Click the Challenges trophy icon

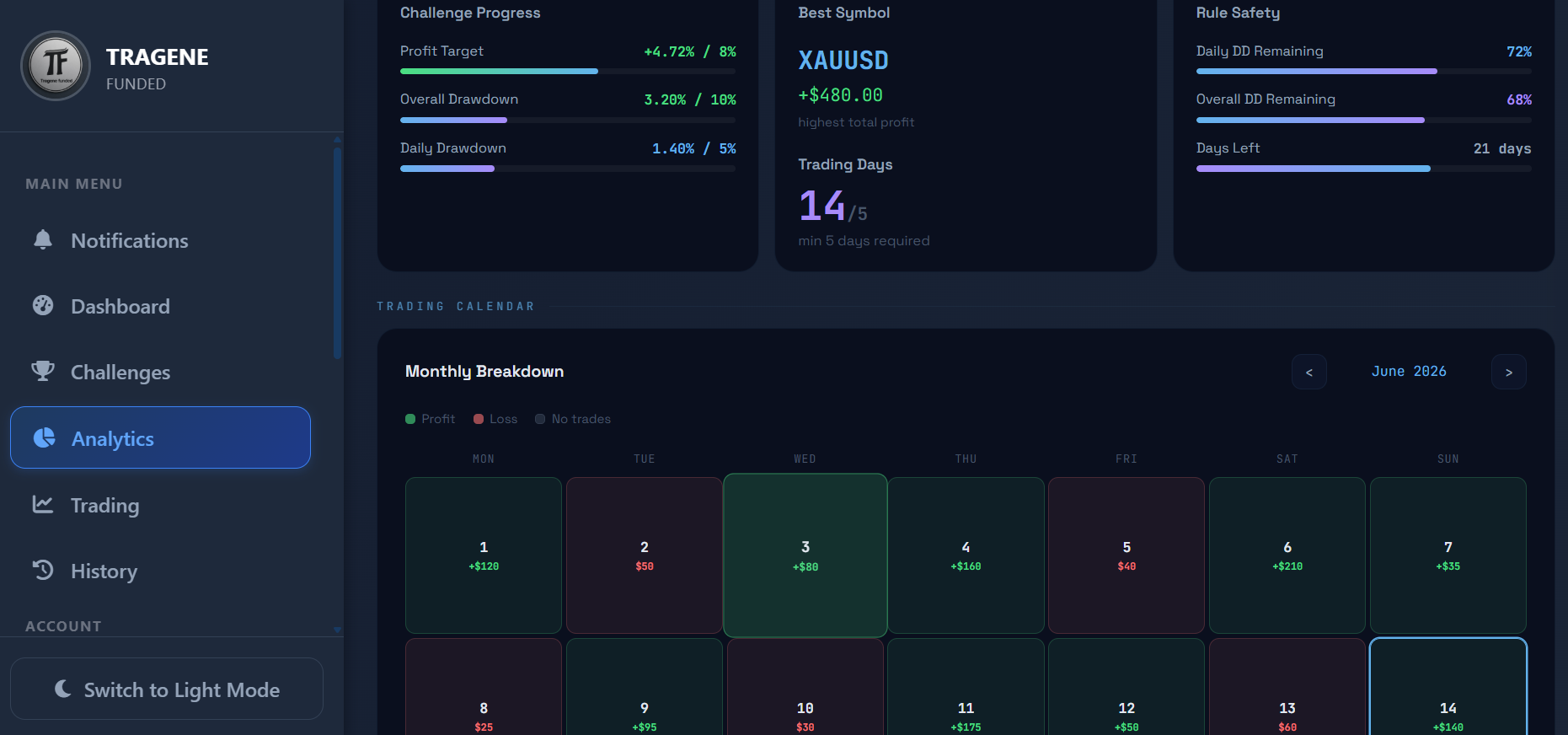click(43, 371)
